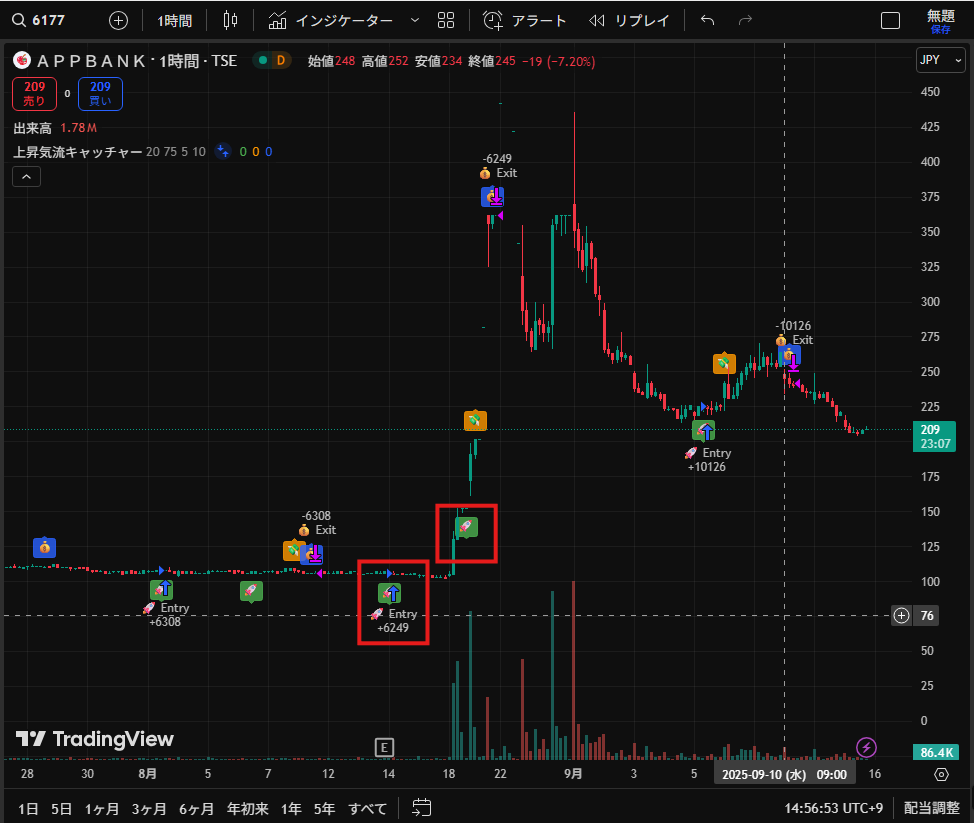Show the full history with すべて
The width and height of the screenshot is (974, 823).
368,808
